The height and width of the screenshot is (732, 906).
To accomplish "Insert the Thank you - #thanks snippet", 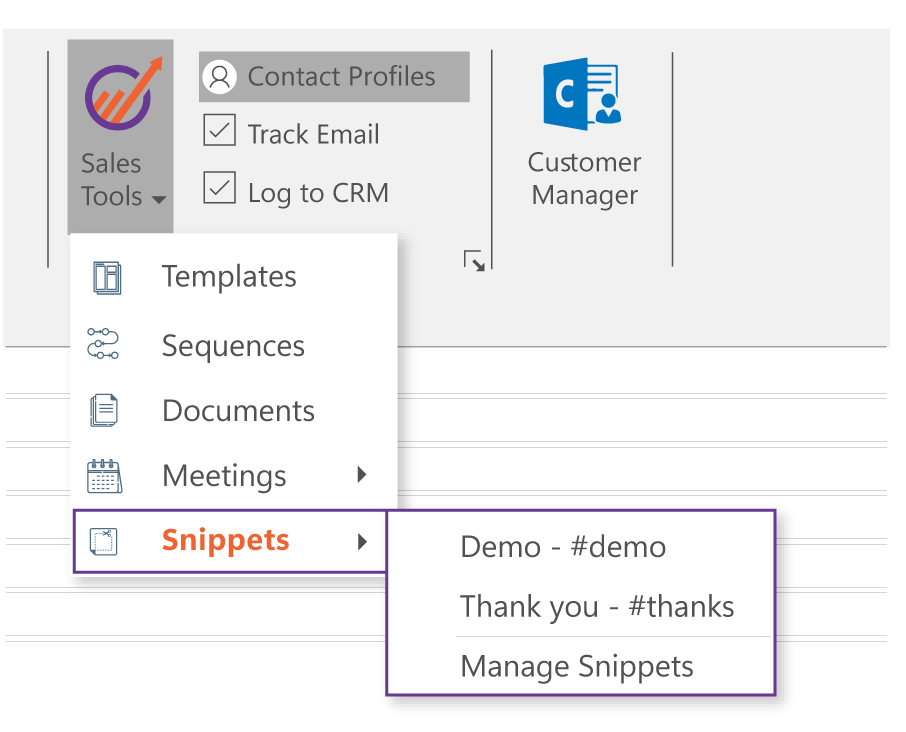I will (x=597, y=607).
